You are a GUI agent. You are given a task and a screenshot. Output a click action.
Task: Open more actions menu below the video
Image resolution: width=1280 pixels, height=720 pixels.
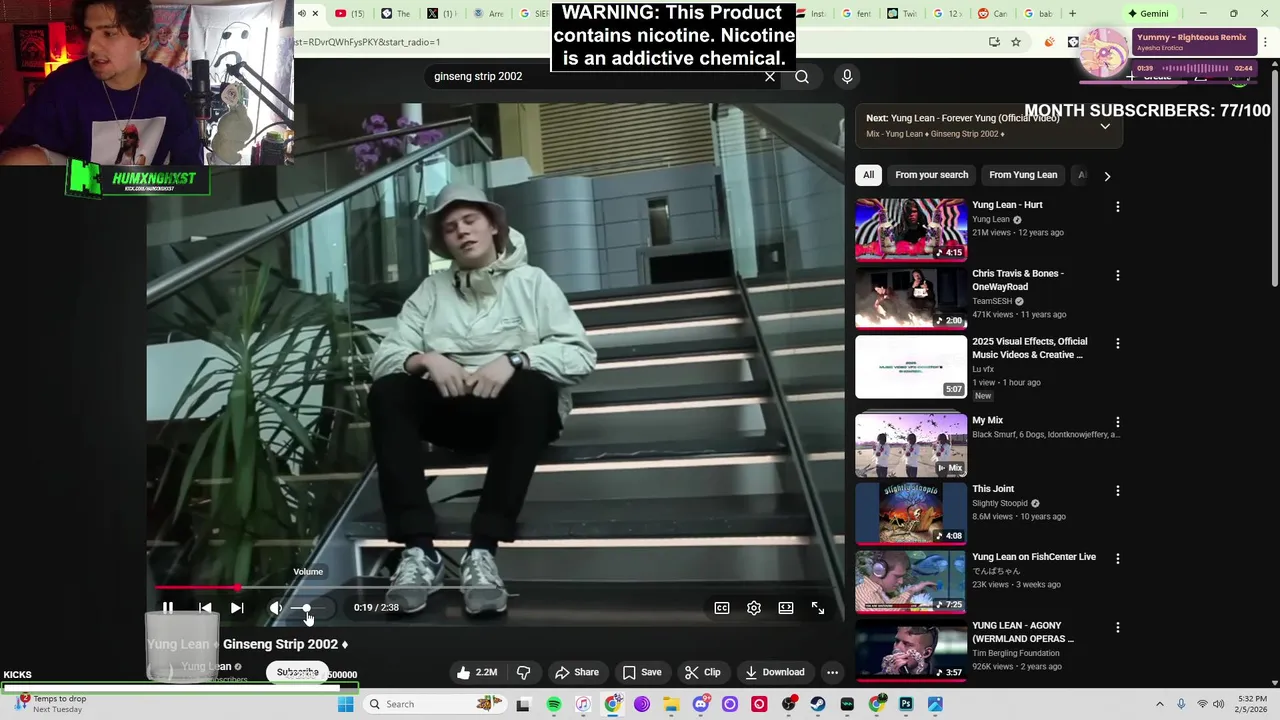(832, 672)
